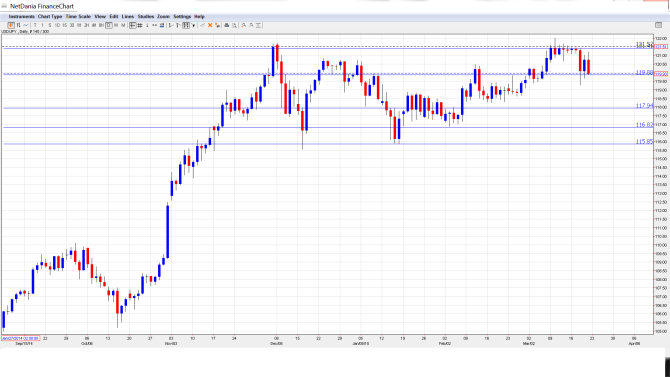Select the 1-minute time scale button
Image resolution: width=670 pixels, height=377 pixels.
pyautogui.click(x=42, y=25)
